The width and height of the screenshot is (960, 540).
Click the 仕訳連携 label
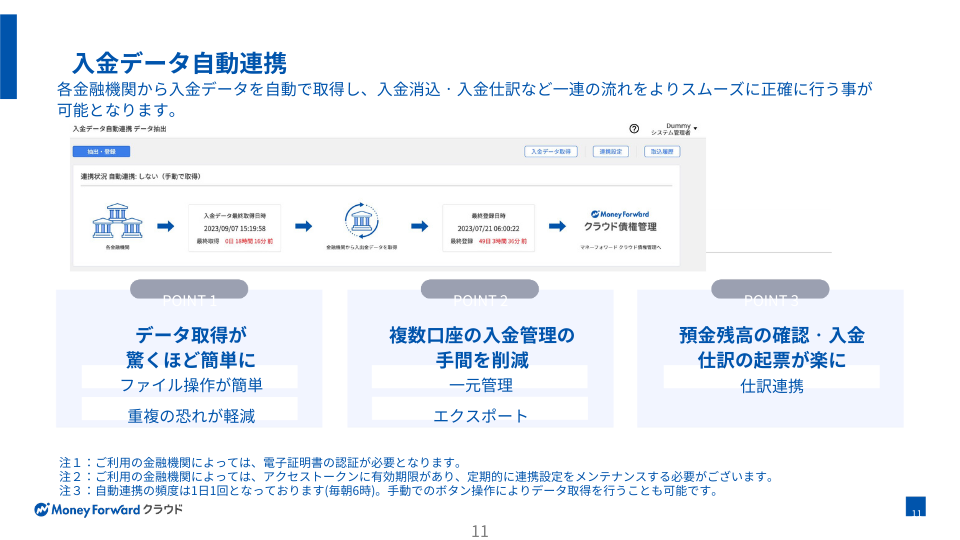(x=771, y=385)
